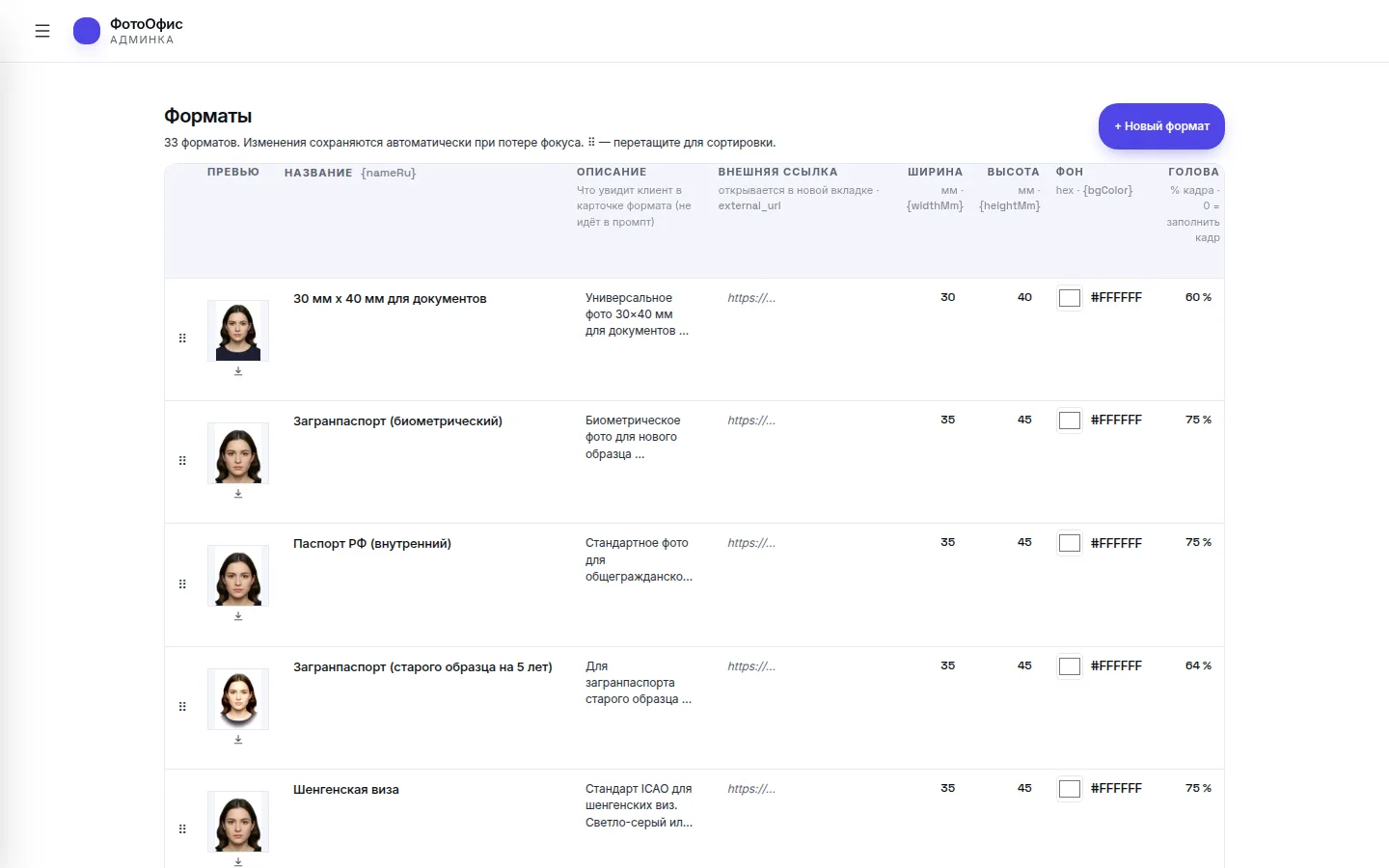
Task: Grab the drag handle of the 30 мм x 40 мм row
Action: [182, 339]
